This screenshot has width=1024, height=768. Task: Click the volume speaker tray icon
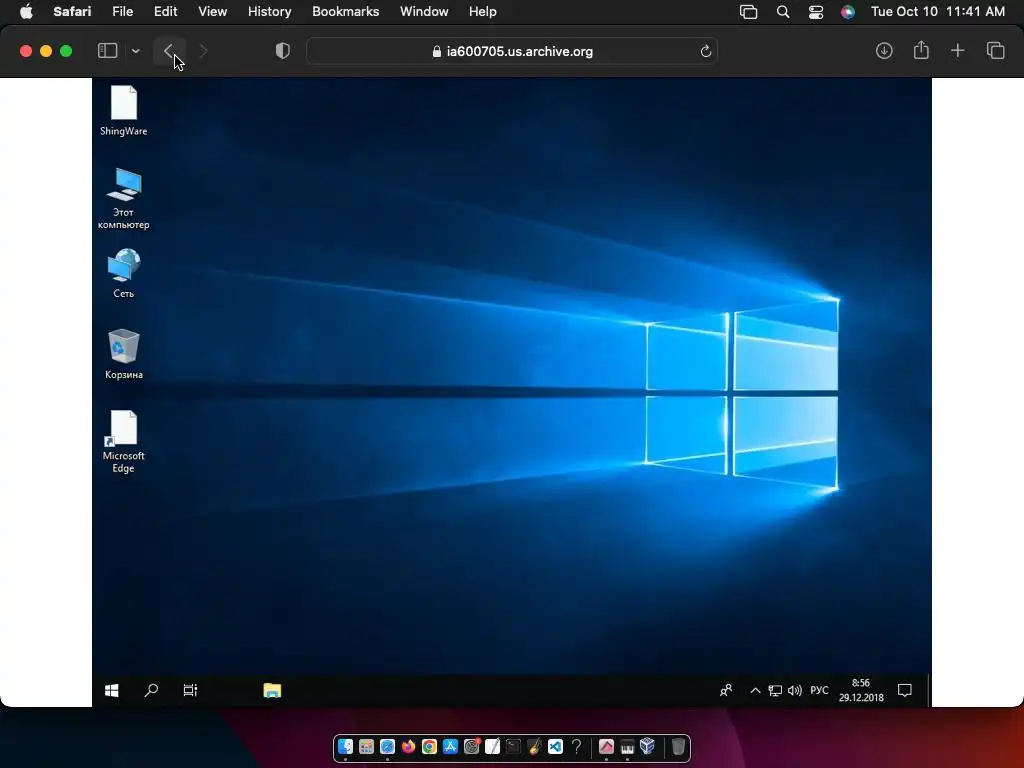click(x=795, y=690)
